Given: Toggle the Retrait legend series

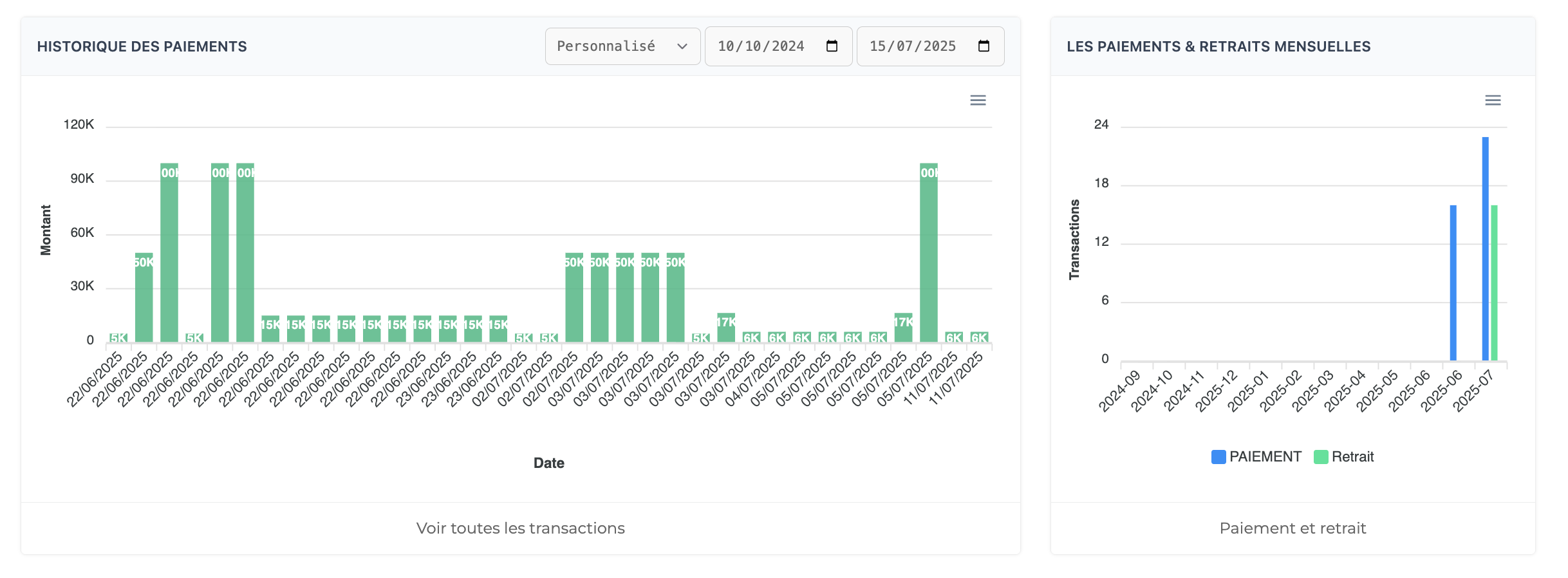Looking at the screenshot, I should pyautogui.click(x=1352, y=457).
